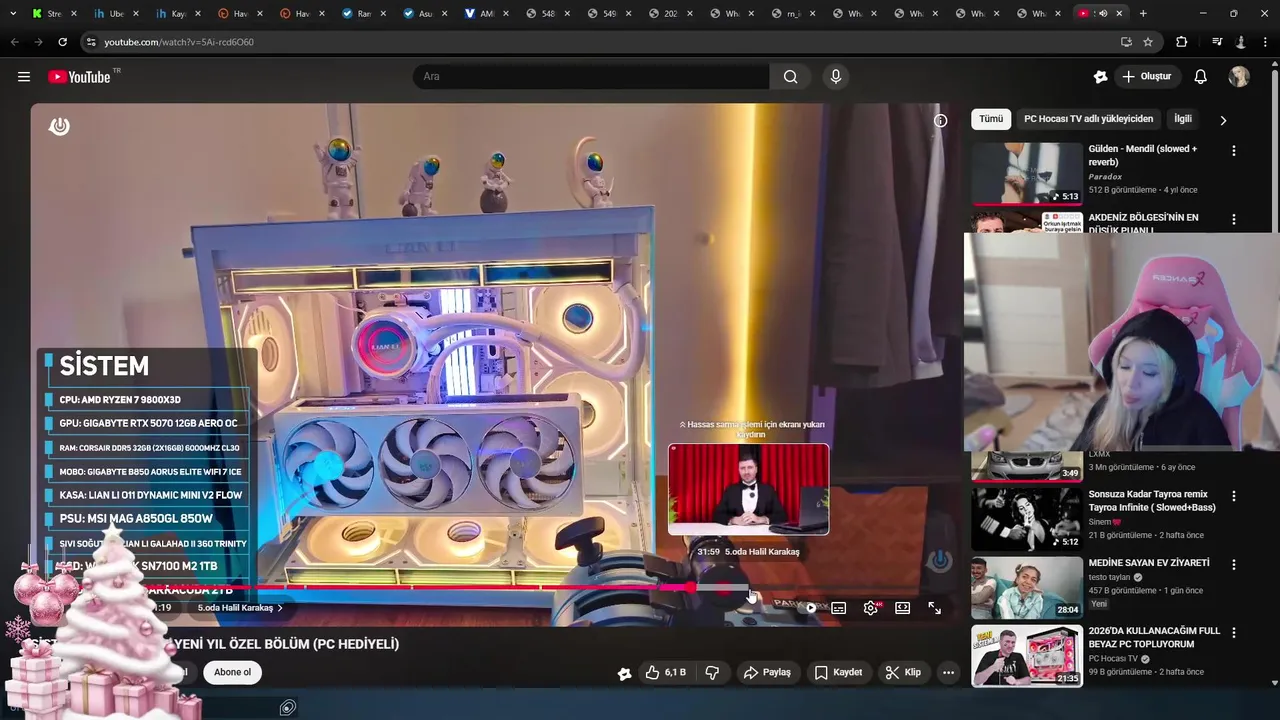
Task: Open a new browser tab
Action: click(x=1143, y=13)
